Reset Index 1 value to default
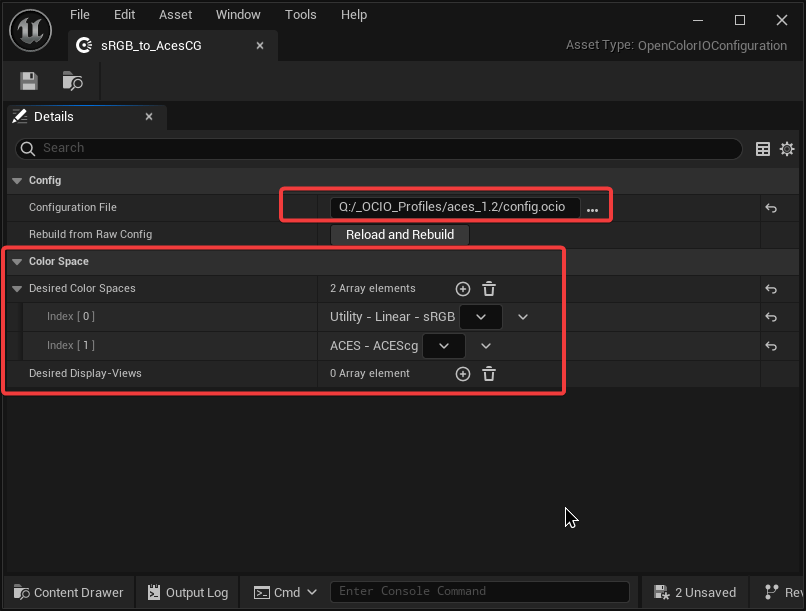Screen dimensions: 806x611 771,346
